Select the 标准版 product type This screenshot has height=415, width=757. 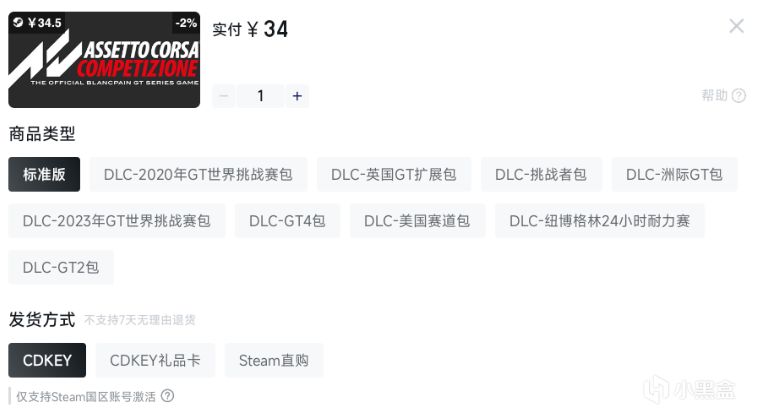44,174
